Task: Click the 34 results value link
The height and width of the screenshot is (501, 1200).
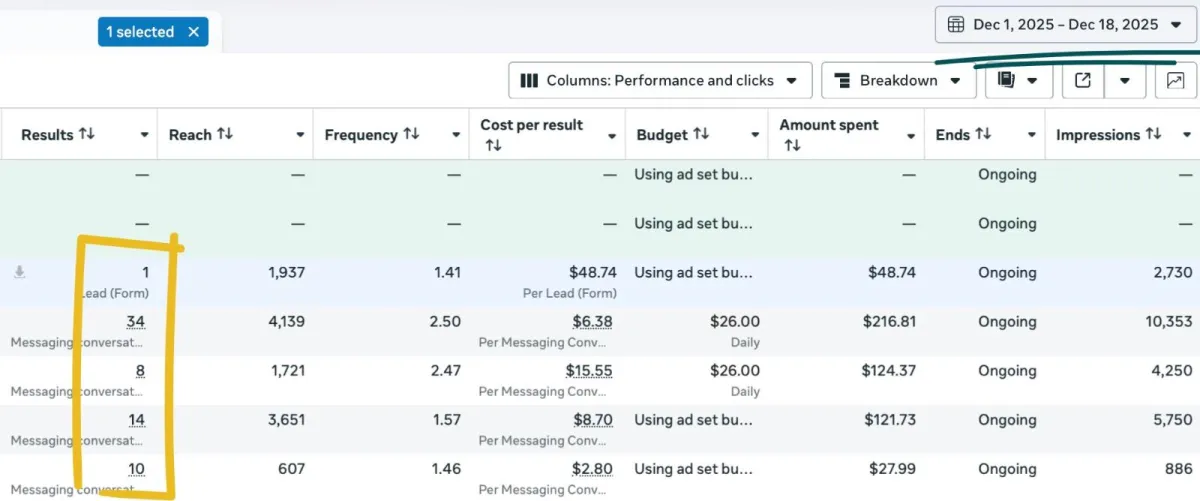Action: coord(136,321)
